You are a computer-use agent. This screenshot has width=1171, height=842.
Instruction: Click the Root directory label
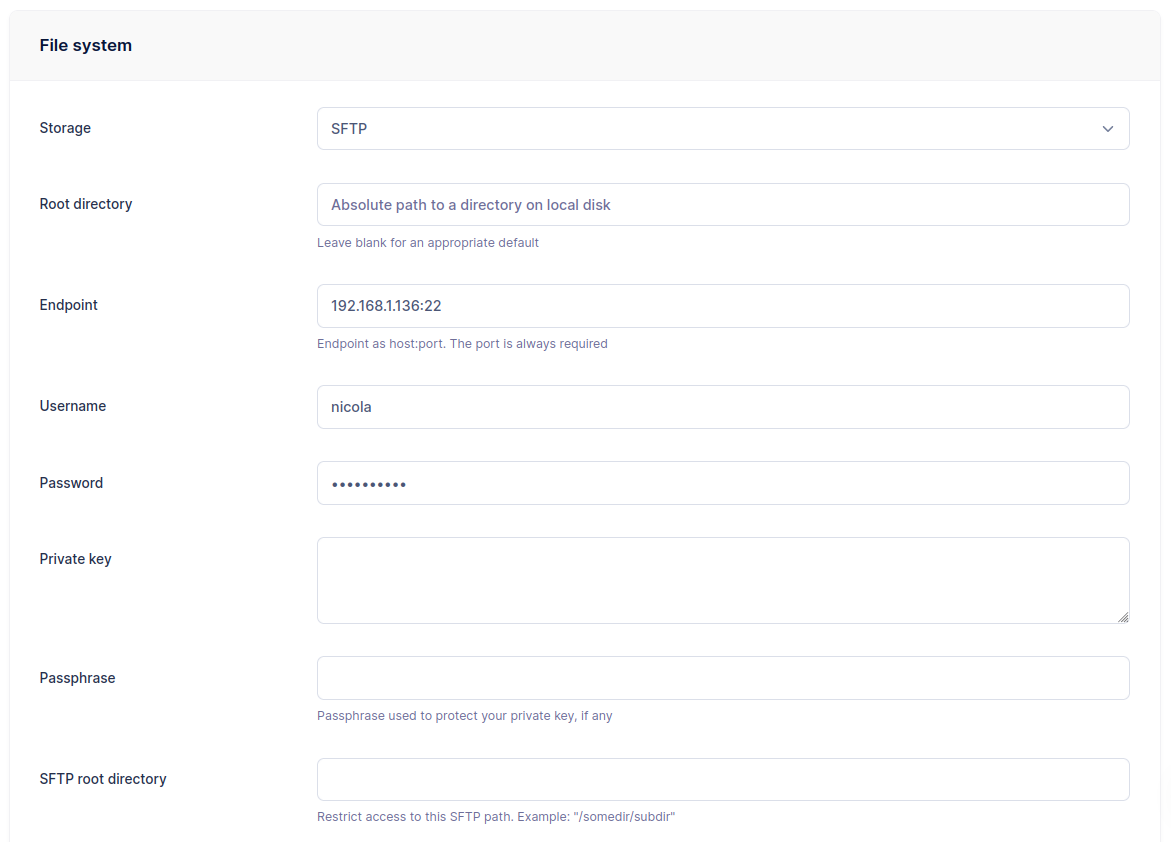click(85, 204)
